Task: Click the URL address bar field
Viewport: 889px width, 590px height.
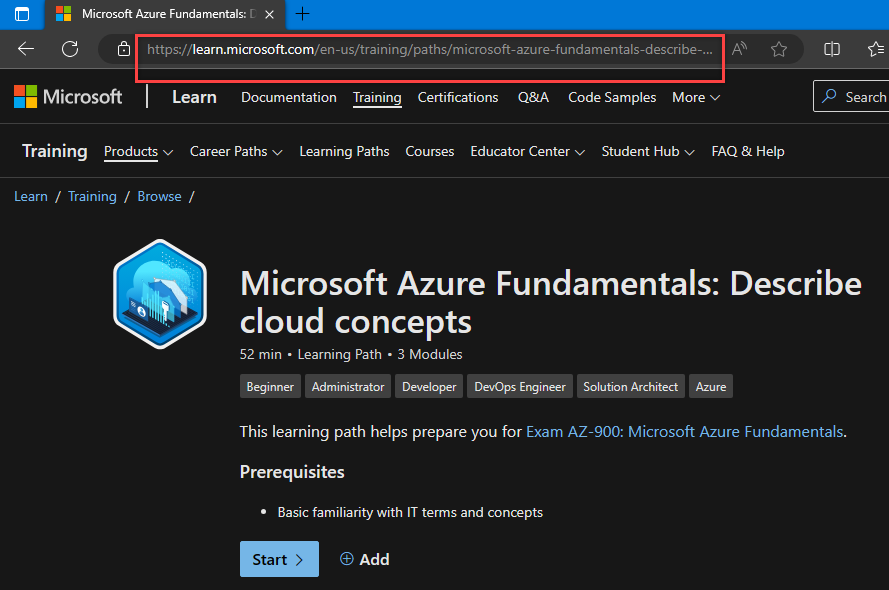Action: point(430,49)
